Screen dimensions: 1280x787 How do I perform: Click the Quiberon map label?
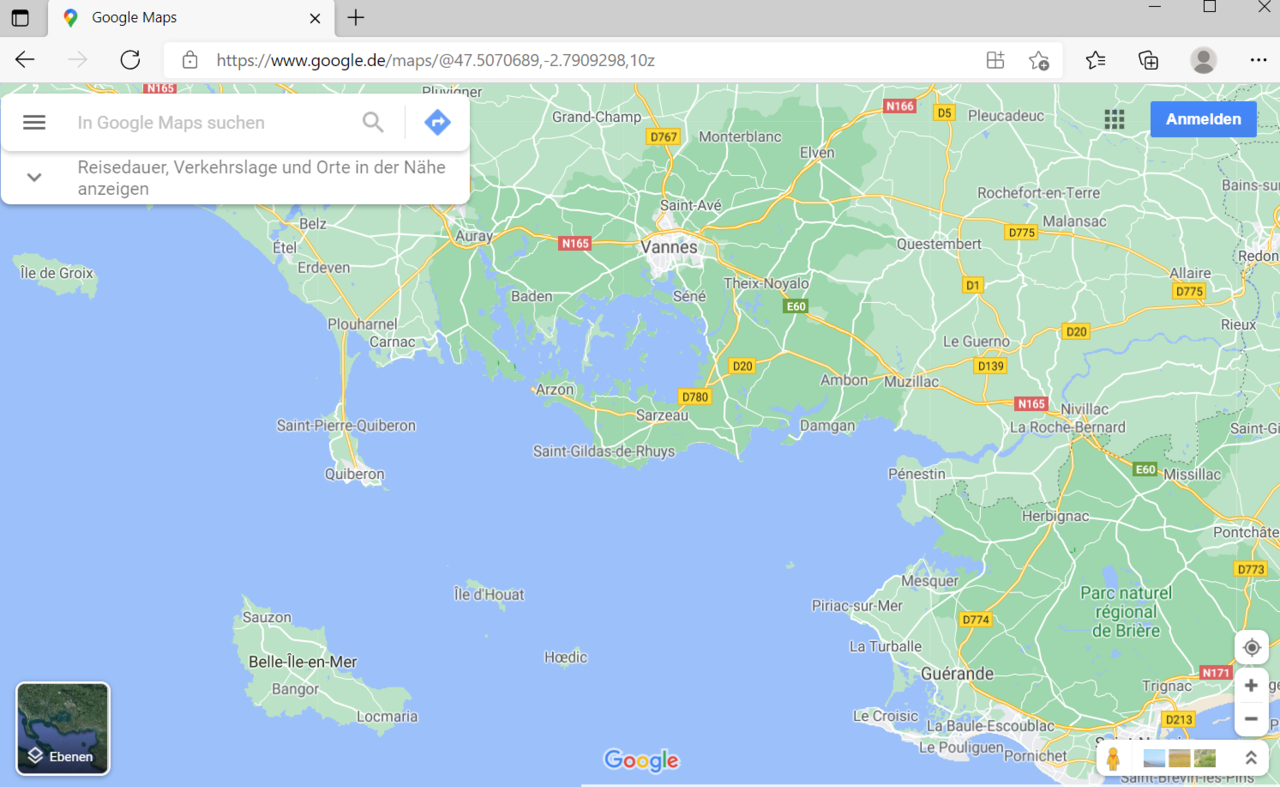354,474
